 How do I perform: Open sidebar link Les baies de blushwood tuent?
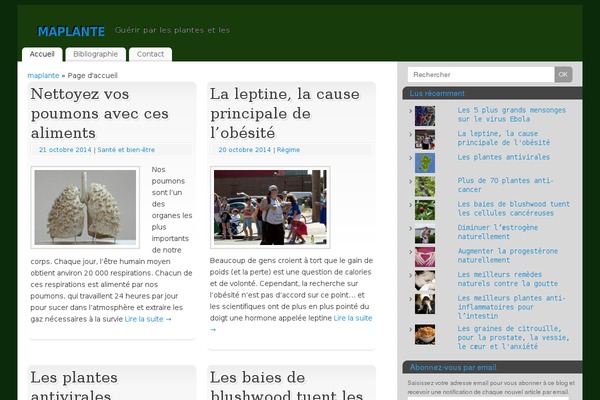(514, 209)
